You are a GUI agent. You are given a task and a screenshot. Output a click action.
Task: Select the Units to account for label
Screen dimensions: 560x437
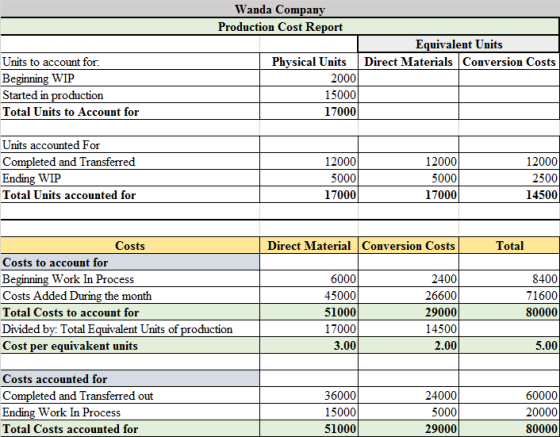click(51, 62)
